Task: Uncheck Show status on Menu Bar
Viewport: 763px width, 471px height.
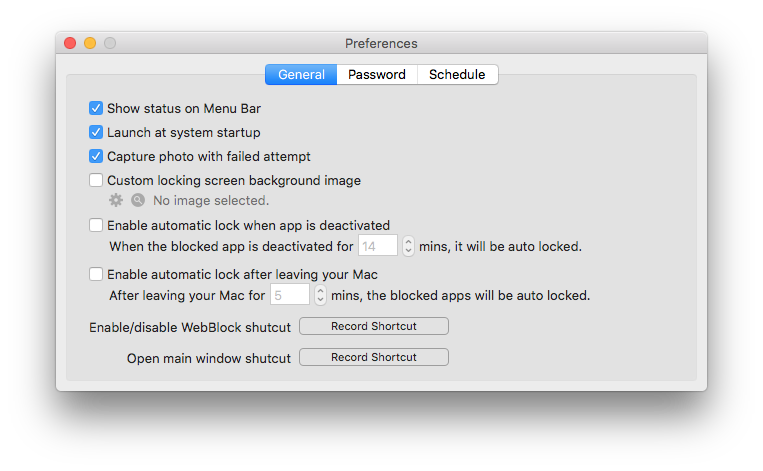Action: [x=96, y=108]
